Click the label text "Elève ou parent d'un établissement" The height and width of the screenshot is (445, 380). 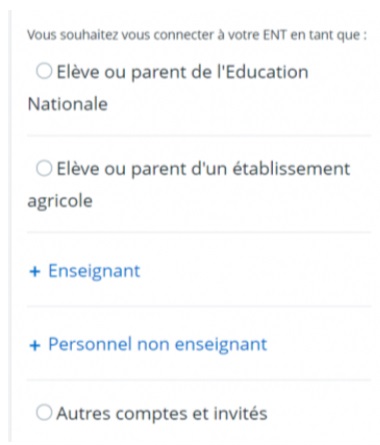pyautogui.click(x=203, y=169)
